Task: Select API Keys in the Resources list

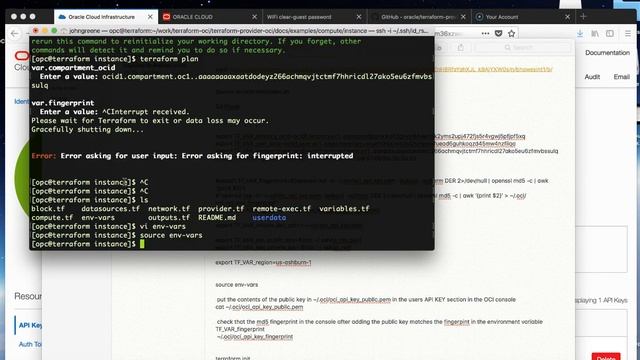Action: (x=30, y=325)
